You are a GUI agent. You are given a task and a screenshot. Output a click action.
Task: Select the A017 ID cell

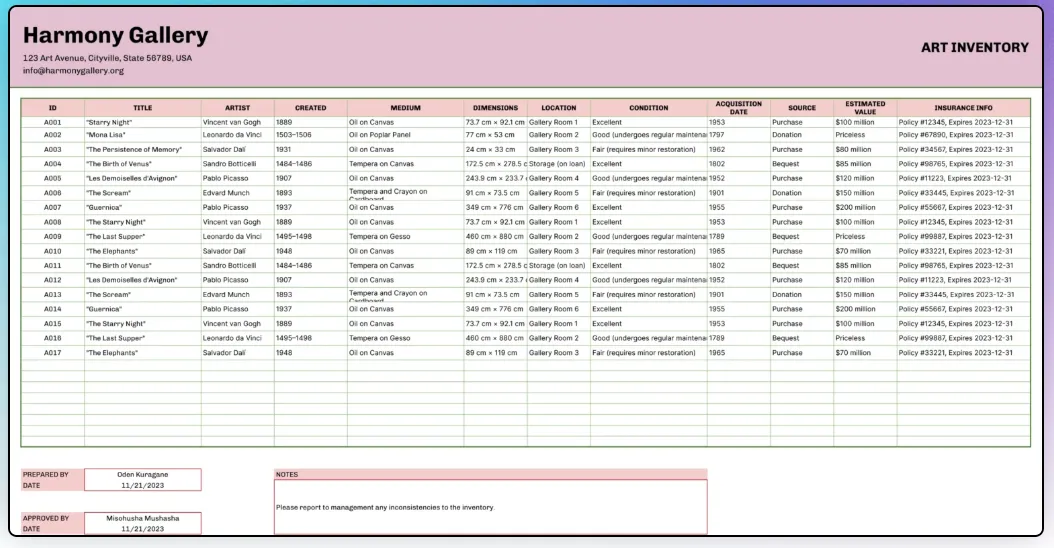coord(52,352)
